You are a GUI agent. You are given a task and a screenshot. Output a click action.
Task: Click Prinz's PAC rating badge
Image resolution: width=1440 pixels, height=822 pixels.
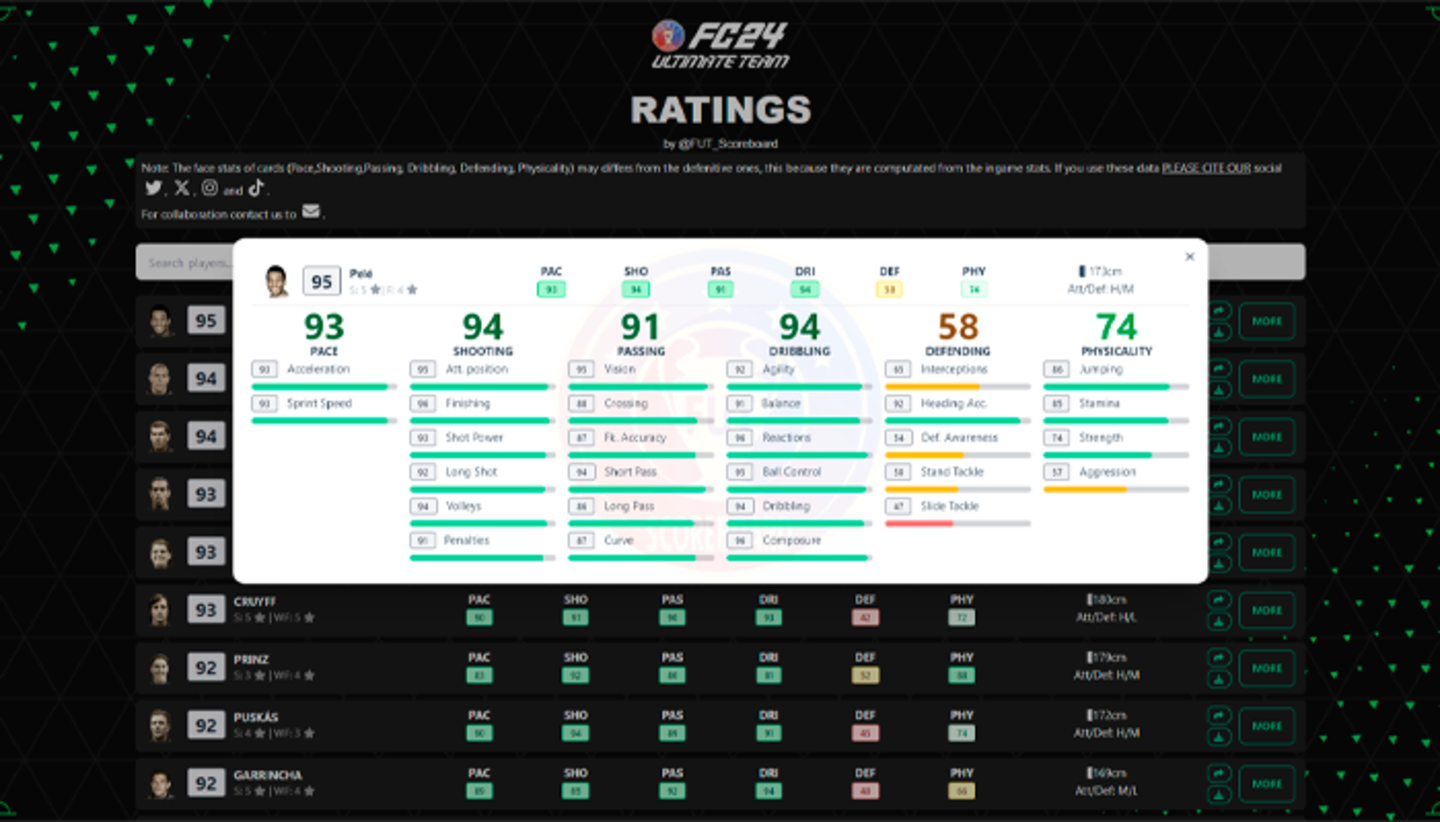pyautogui.click(x=479, y=676)
